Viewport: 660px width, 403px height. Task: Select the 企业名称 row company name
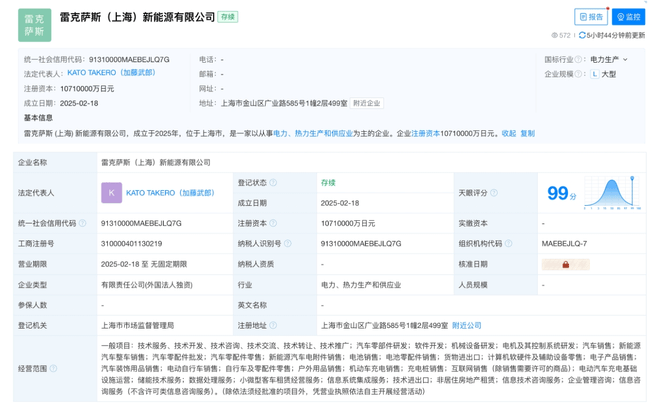[x=156, y=162]
